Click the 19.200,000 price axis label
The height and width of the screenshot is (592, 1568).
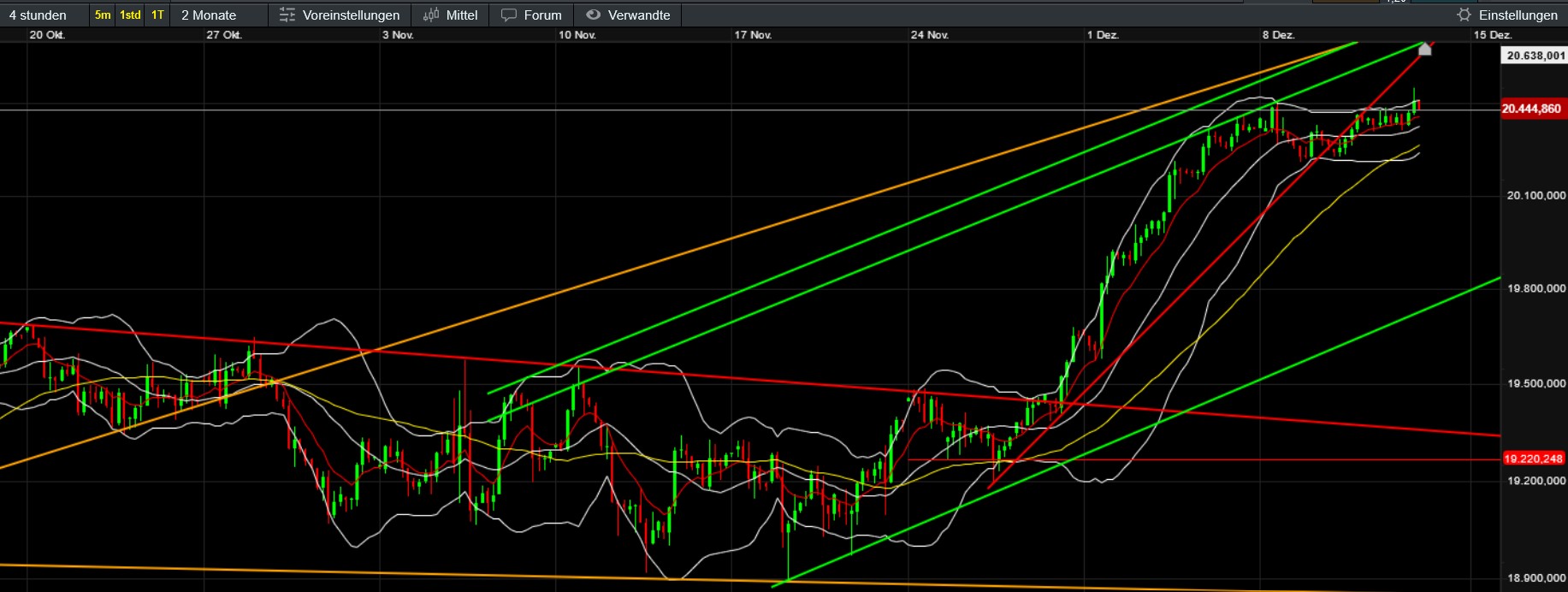(x=1536, y=481)
